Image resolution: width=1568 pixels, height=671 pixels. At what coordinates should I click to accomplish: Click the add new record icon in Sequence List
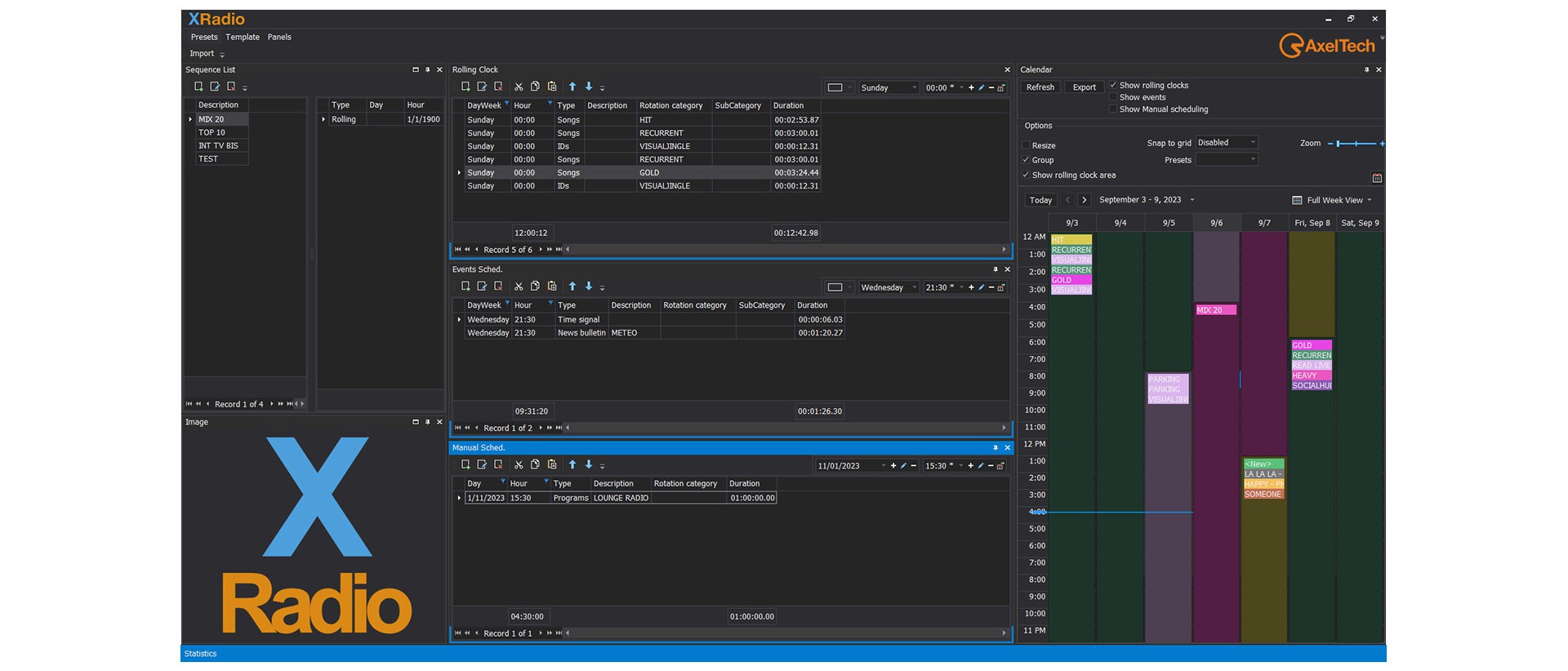(198, 87)
